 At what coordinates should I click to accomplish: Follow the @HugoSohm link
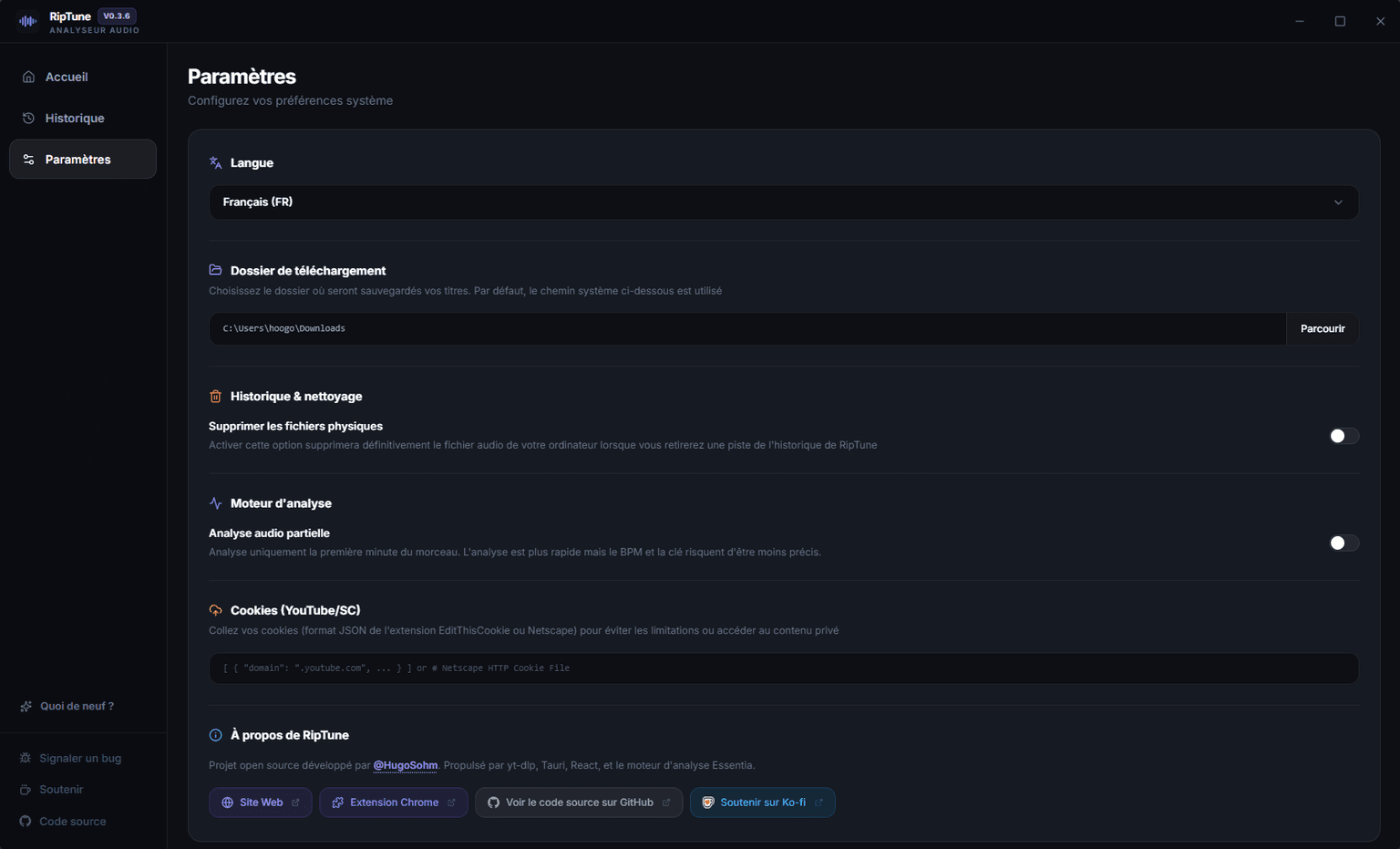(406, 765)
